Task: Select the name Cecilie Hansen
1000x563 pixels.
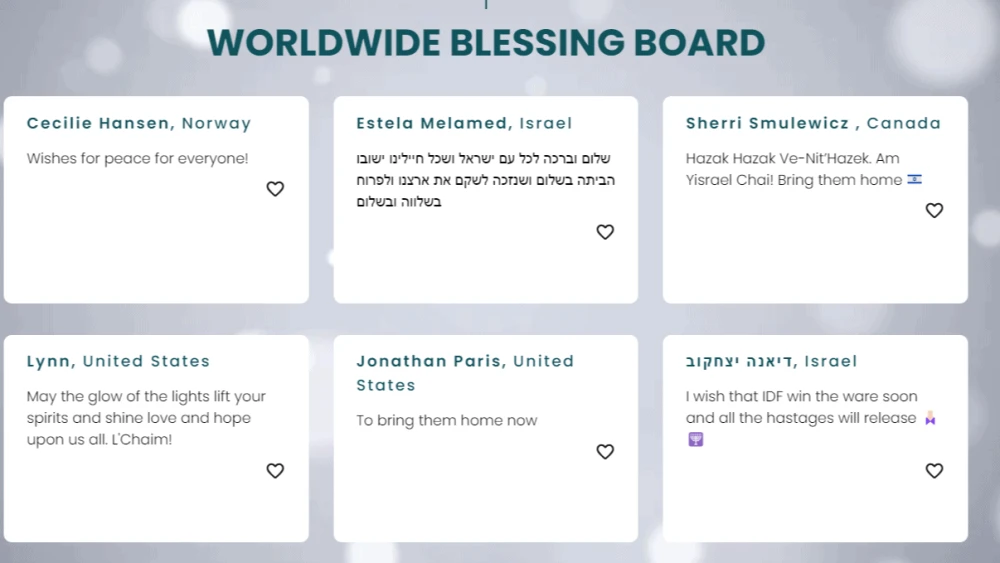Action: (x=98, y=124)
